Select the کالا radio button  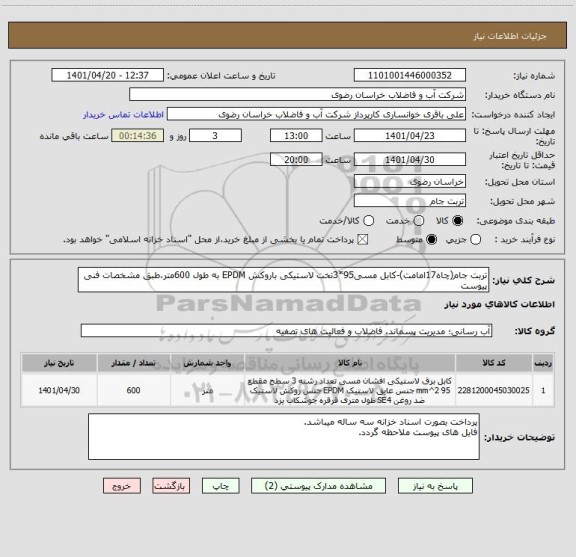[x=458, y=221]
